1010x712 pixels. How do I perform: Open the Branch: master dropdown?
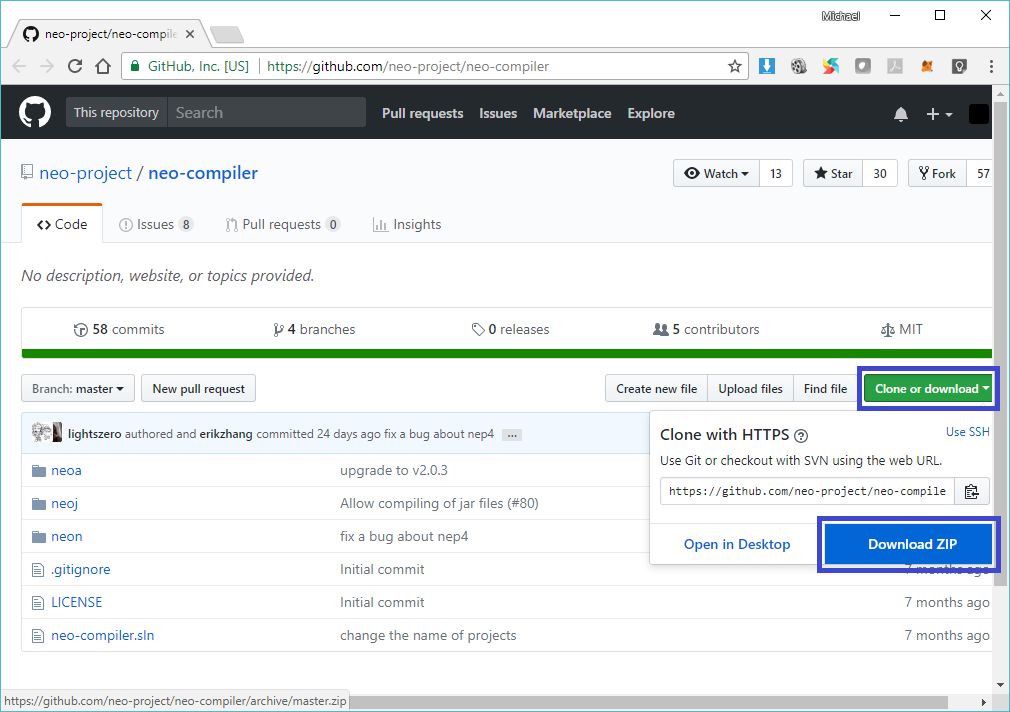pos(78,389)
